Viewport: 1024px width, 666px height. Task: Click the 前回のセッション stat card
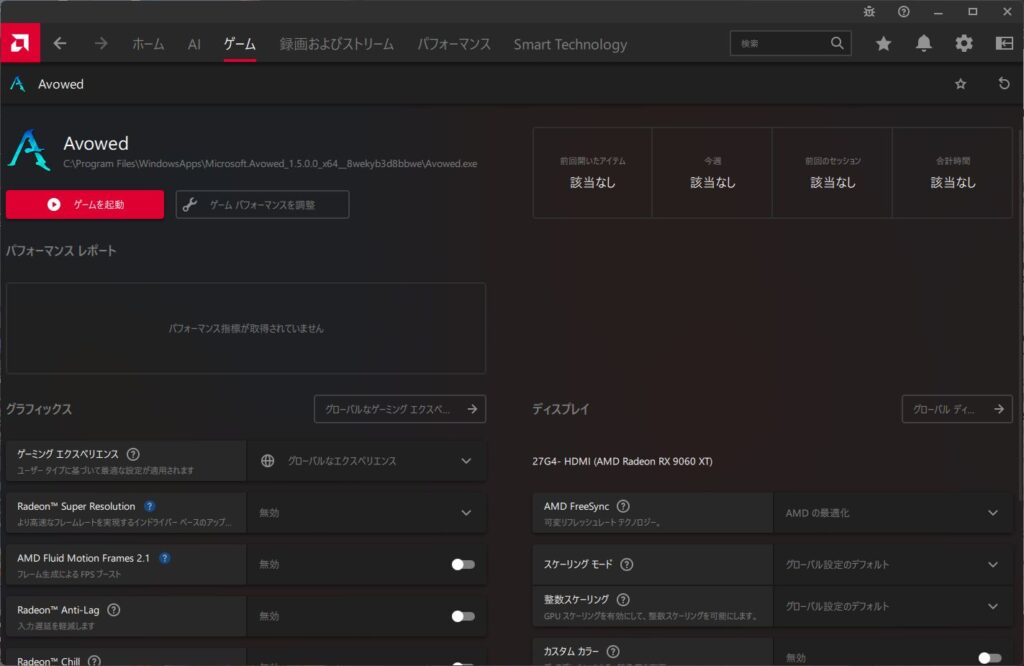[x=833, y=173]
